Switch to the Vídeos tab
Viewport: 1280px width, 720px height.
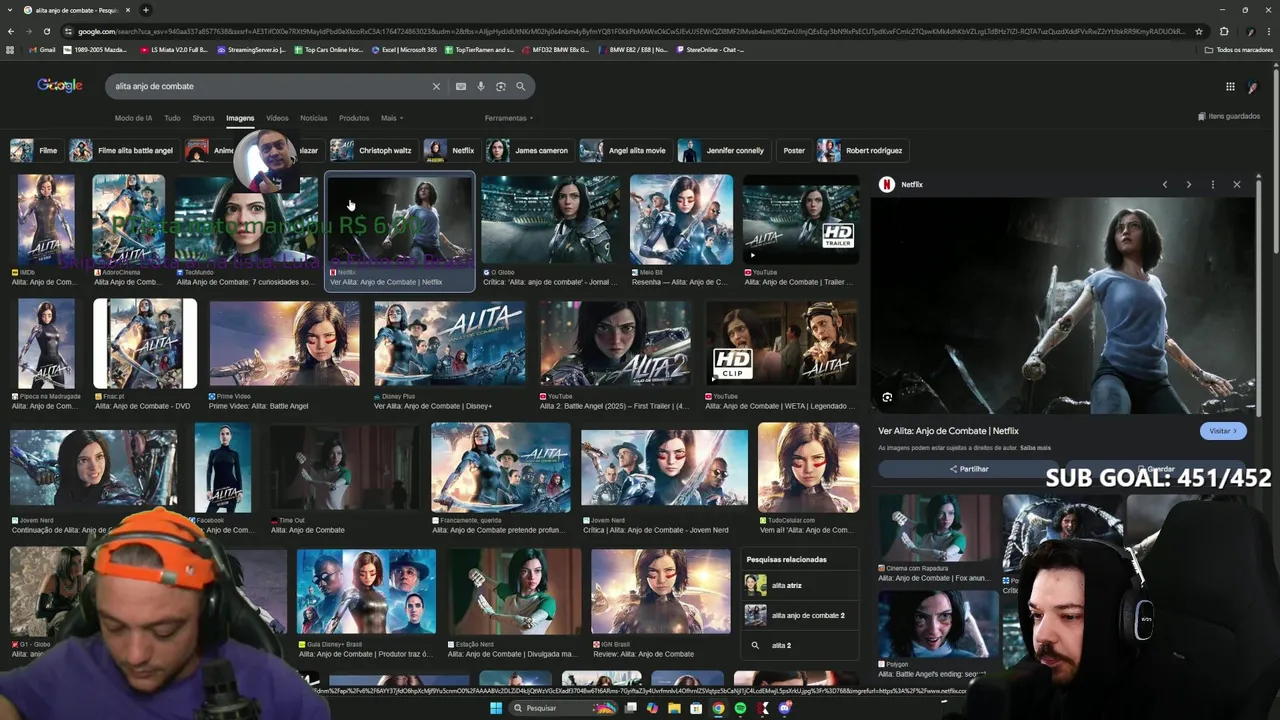tap(277, 118)
